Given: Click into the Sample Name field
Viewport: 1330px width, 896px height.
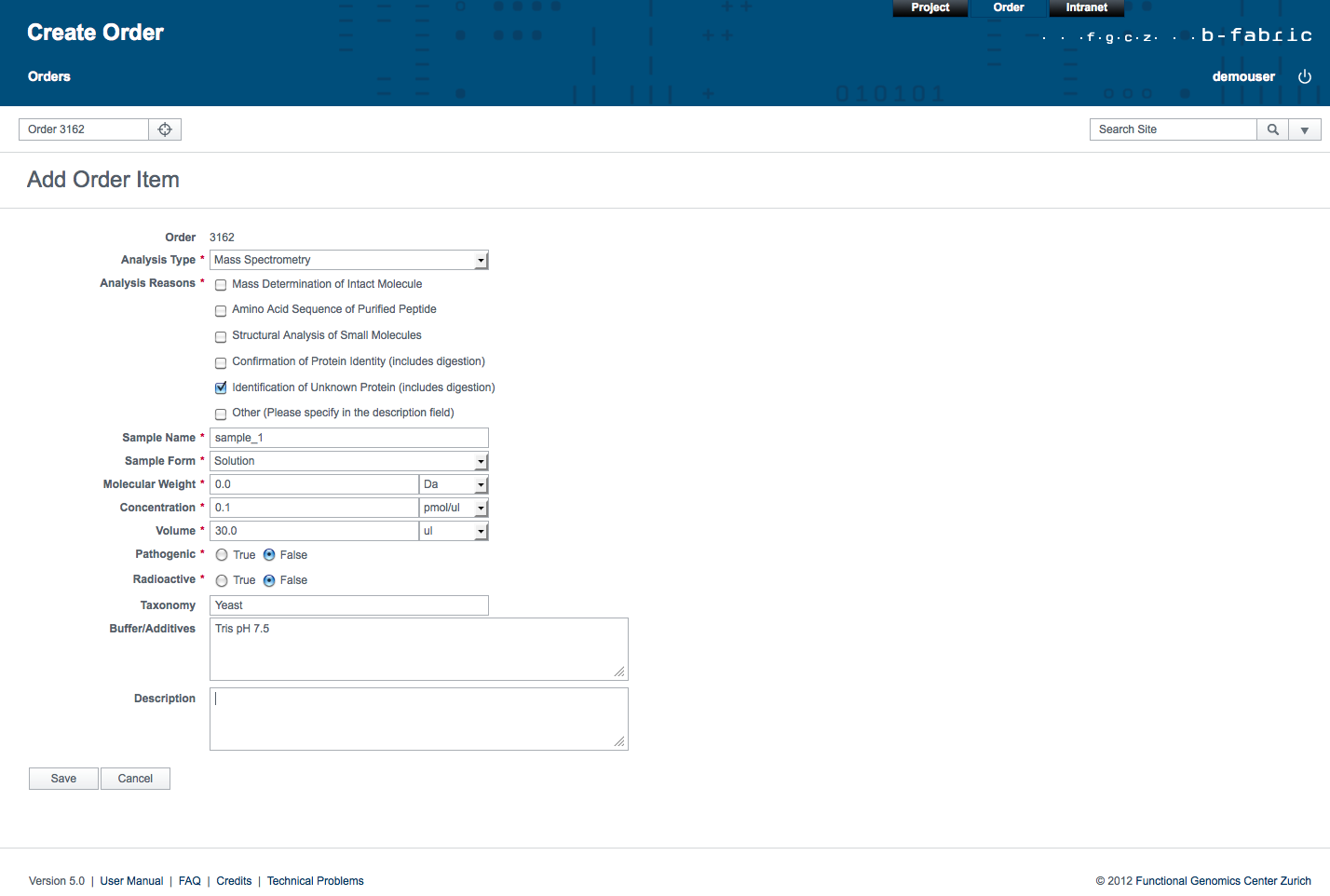Looking at the screenshot, I should pyautogui.click(x=349, y=438).
